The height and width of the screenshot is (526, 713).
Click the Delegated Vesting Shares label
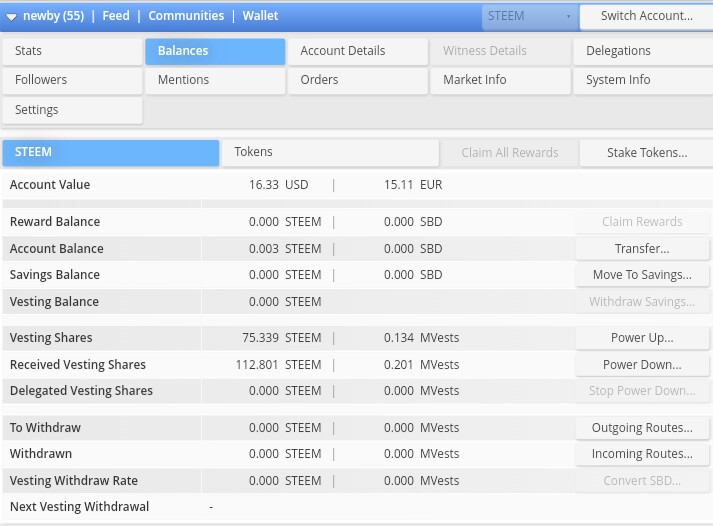pyautogui.click(x=81, y=391)
